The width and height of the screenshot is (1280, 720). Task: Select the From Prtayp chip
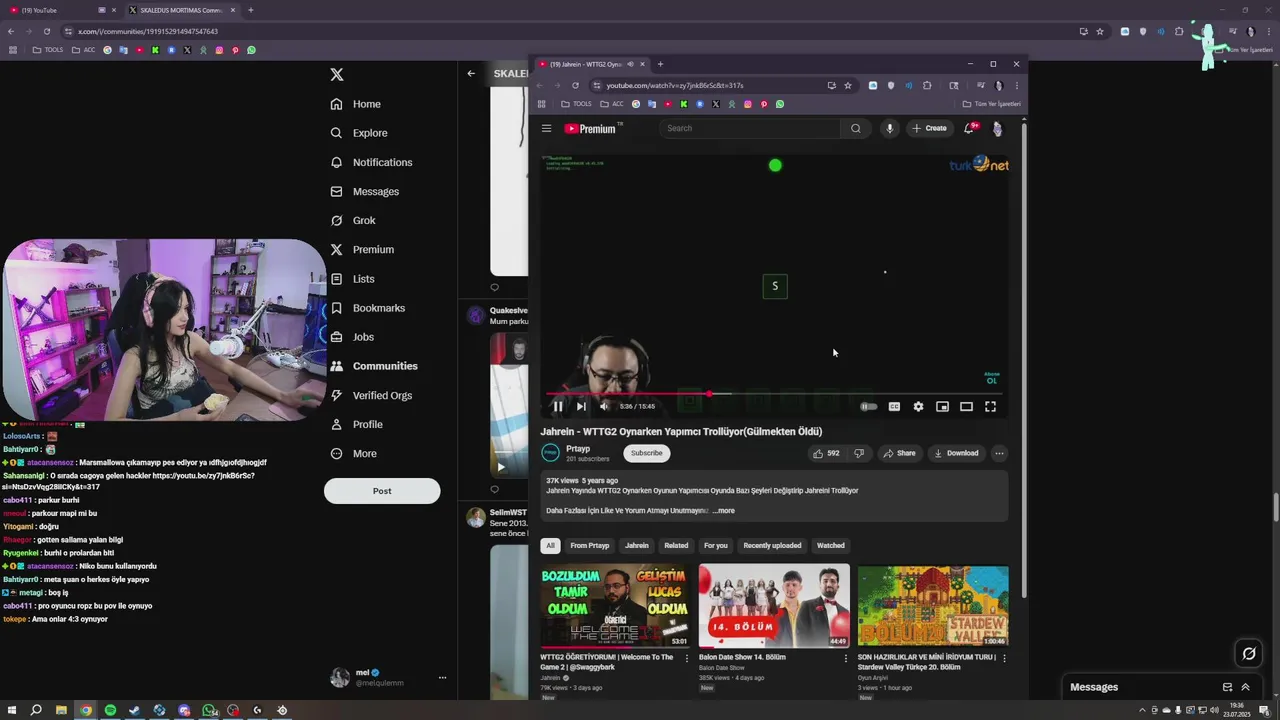[589, 546]
